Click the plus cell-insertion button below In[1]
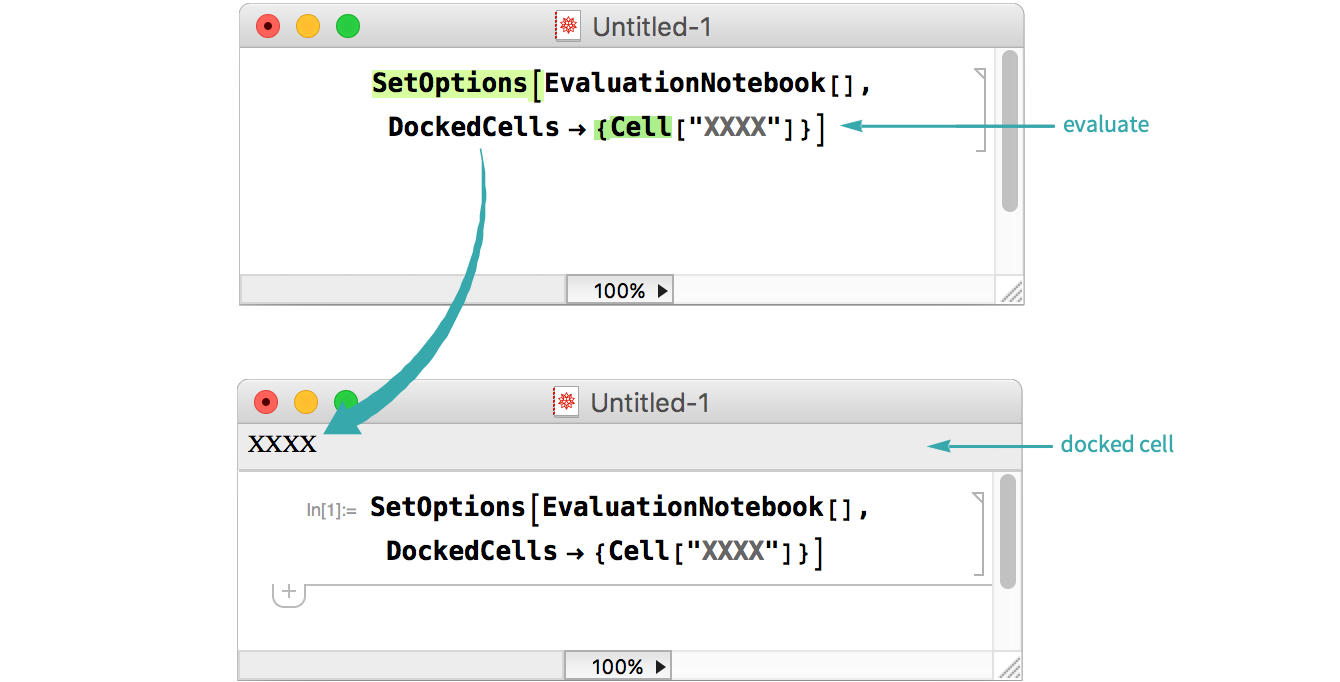The image size is (1340, 682). (x=289, y=593)
